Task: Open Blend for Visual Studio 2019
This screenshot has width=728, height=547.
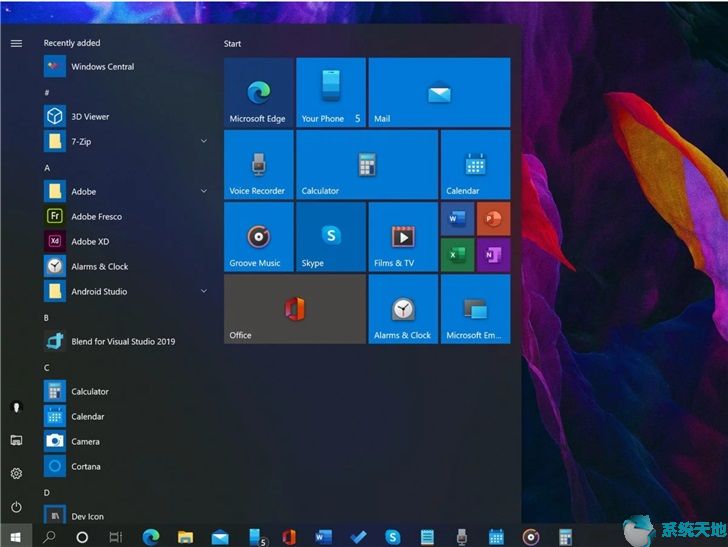Action: tap(125, 341)
